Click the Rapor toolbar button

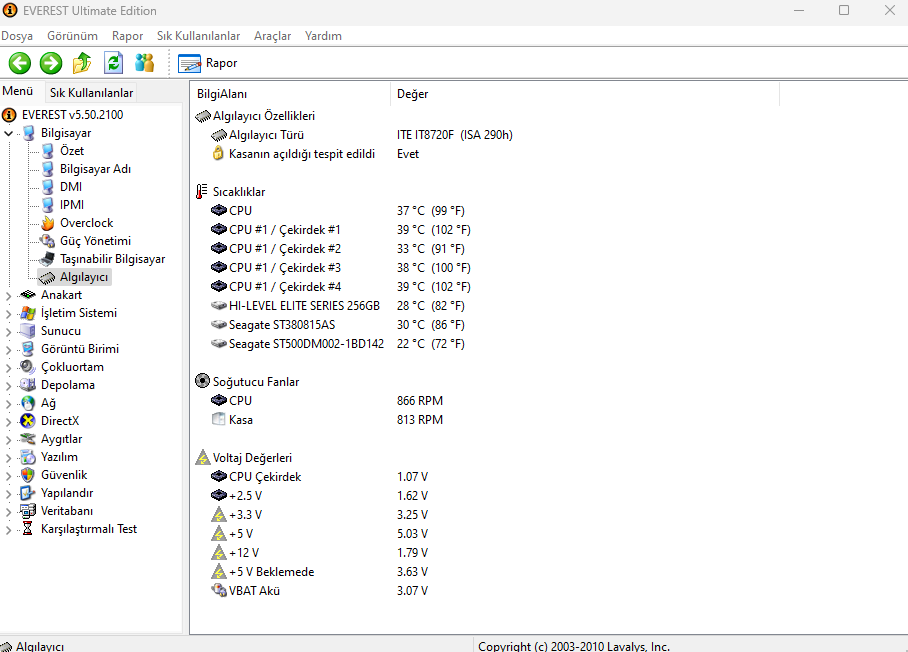tap(208, 63)
